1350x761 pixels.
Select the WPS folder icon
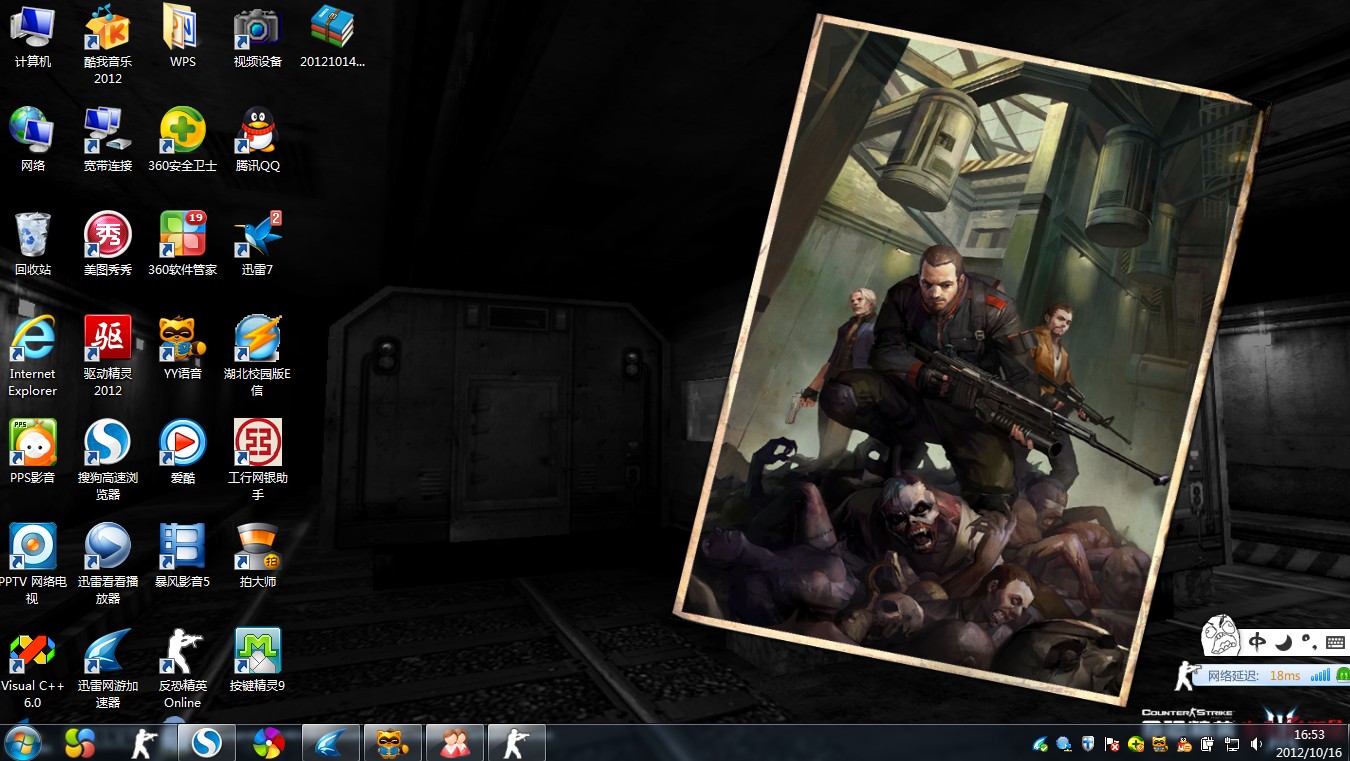point(183,37)
